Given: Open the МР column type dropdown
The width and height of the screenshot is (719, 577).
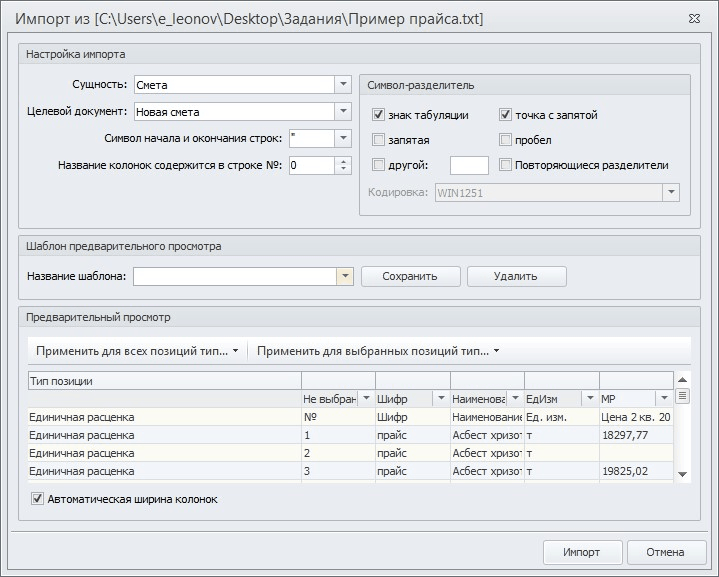Looking at the screenshot, I should click(x=663, y=398).
